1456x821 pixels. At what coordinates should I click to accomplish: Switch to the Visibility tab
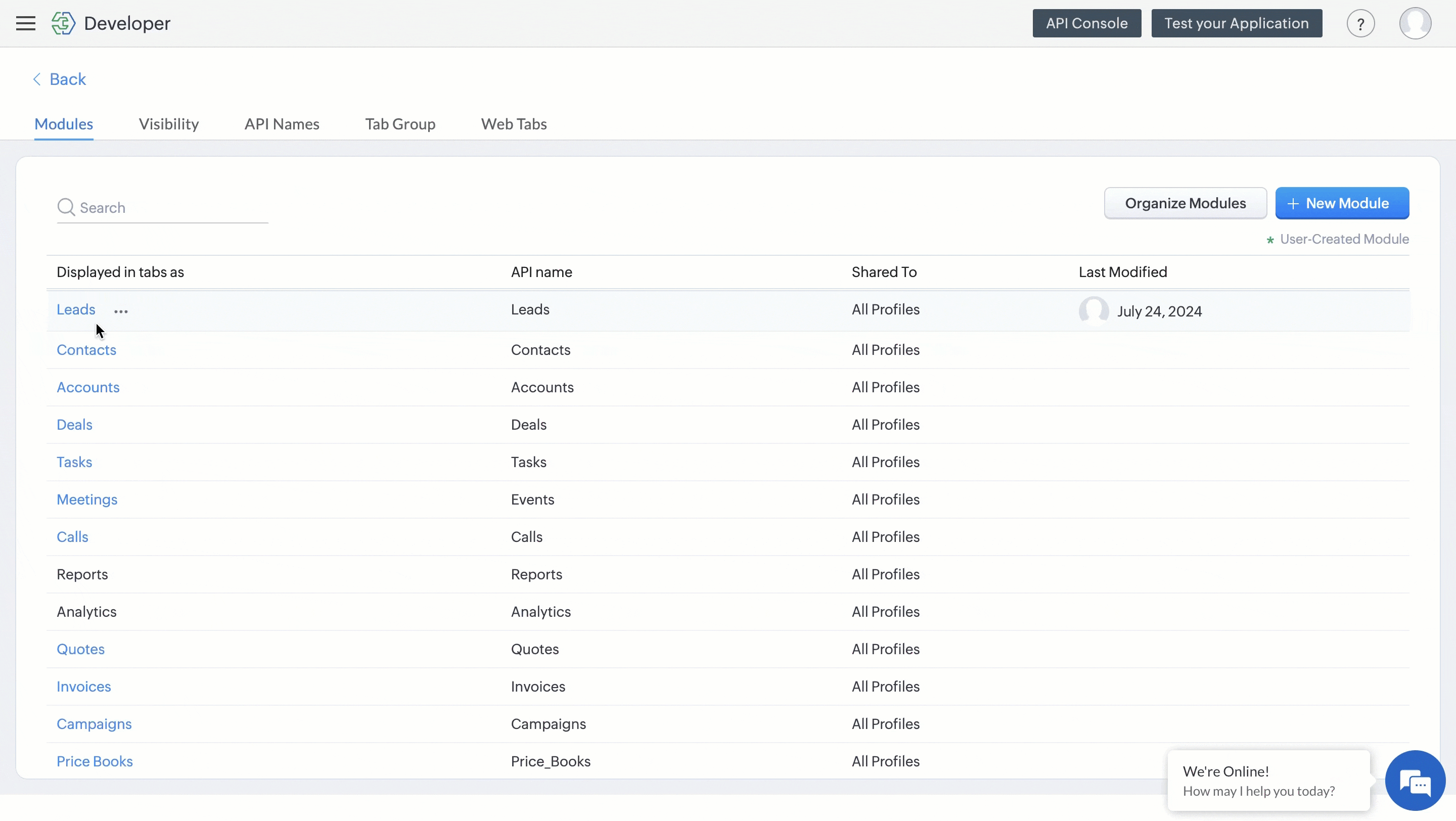coord(168,124)
